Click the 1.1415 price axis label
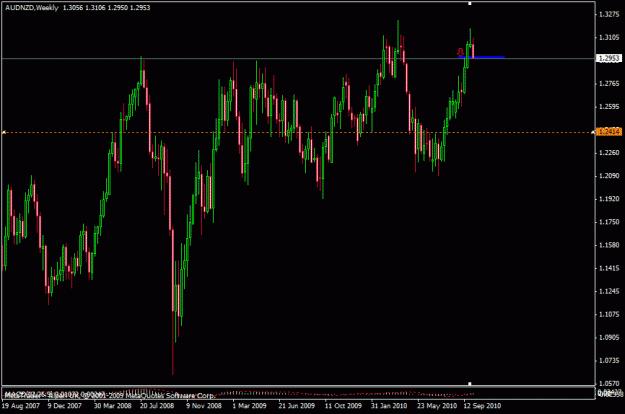The image size is (625, 414). pos(609,268)
